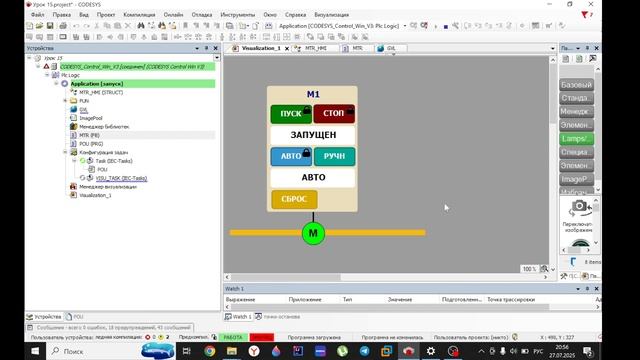Click the Redo arrow icon
Viewport: 640px width, 360px height.
pos(86,26)
